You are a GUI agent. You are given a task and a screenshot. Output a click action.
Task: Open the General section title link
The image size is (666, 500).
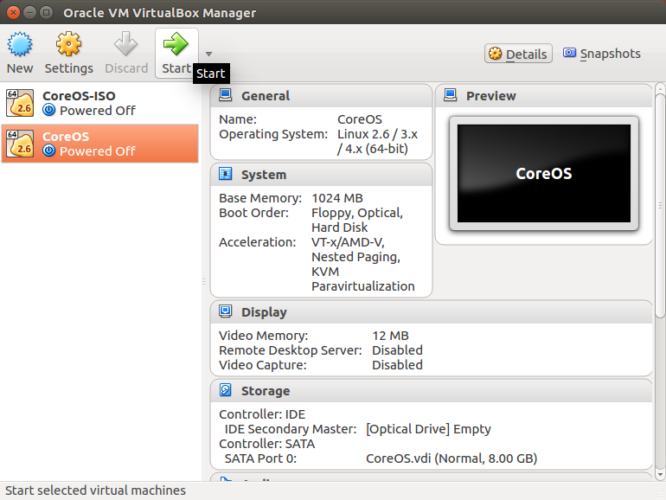(x=265, y=96)
